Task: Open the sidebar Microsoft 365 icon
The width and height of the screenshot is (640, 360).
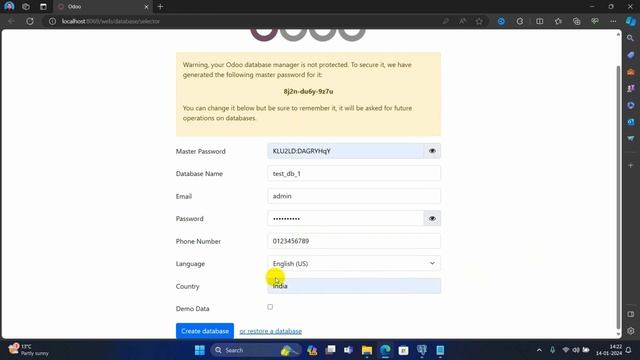Action: [631, 105]
